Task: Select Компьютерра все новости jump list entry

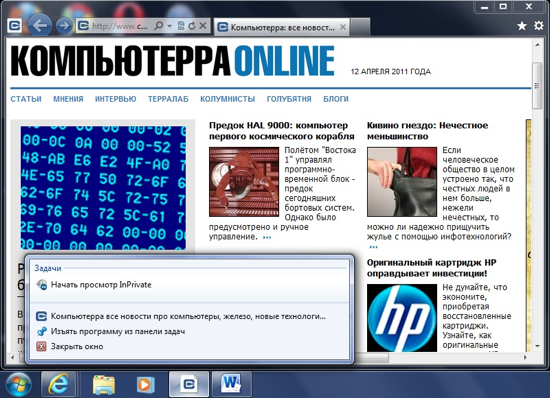Action: click(x=189, y=316)
